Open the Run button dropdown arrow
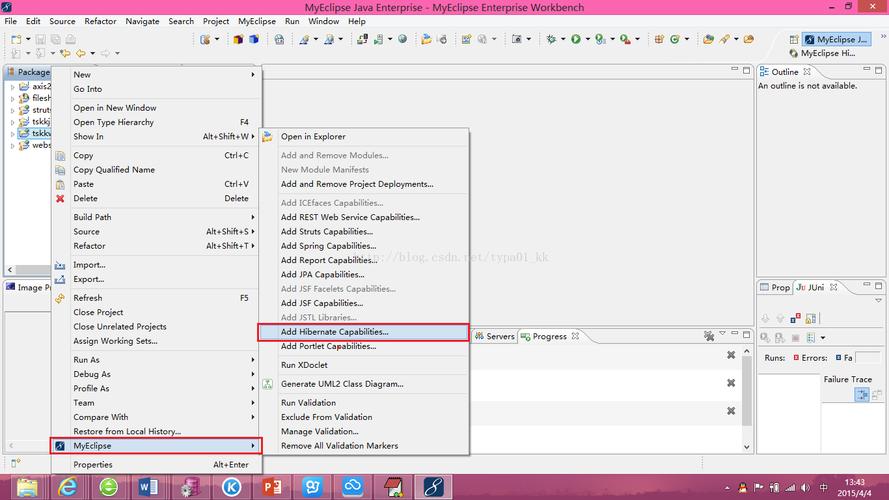Viewport: 889px width, 500px height. [x=587, y=39]
